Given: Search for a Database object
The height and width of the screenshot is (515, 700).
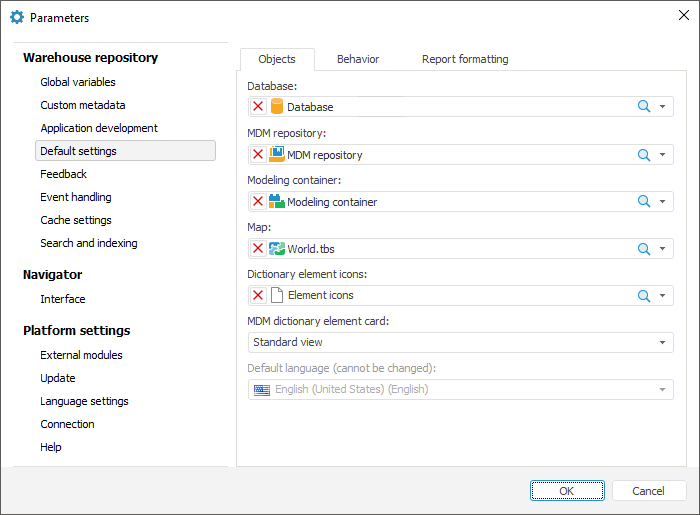Looking at the screenshot, I should (644, 107).
